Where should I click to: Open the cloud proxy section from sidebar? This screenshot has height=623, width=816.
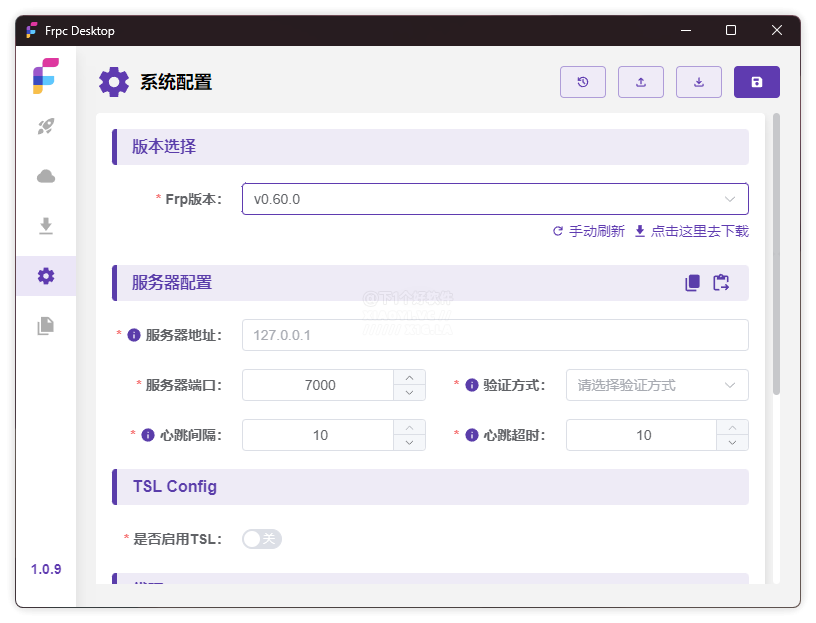(x=45, y=176)
